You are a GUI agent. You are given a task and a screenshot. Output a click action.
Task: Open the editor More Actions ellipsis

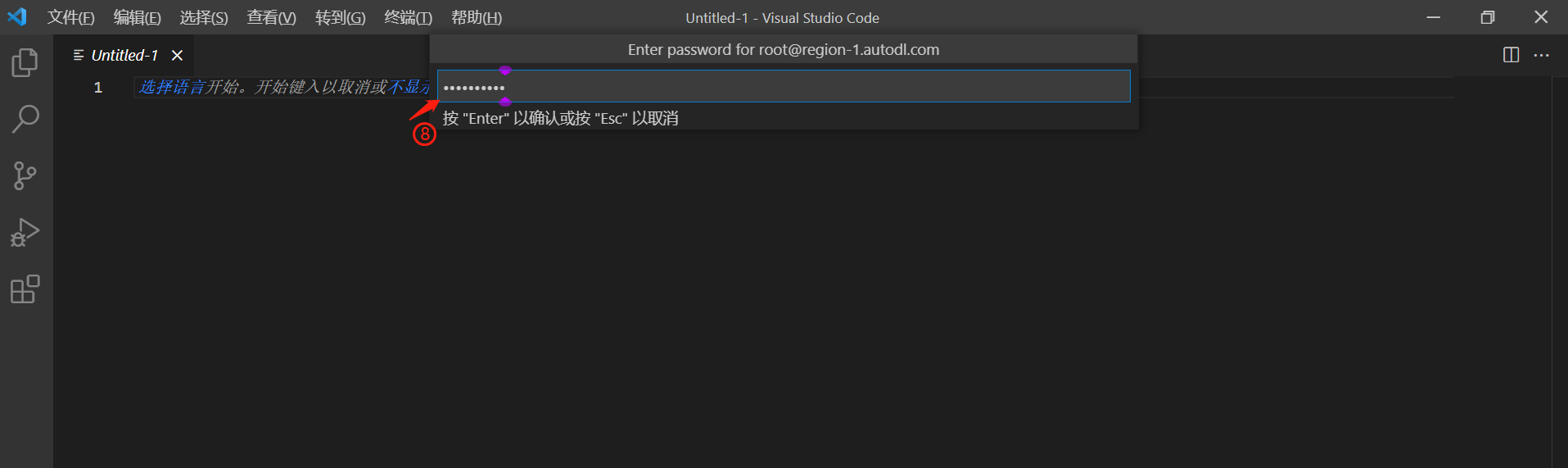(1542, 55)
